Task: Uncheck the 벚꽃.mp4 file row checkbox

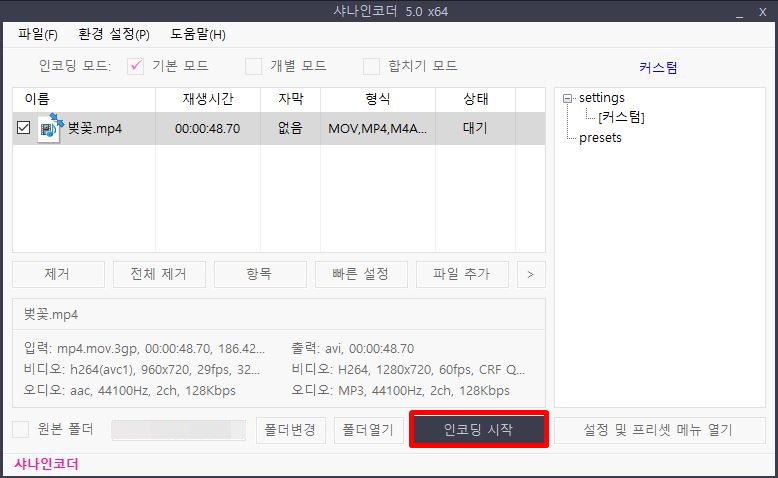Action: [23, 128]
